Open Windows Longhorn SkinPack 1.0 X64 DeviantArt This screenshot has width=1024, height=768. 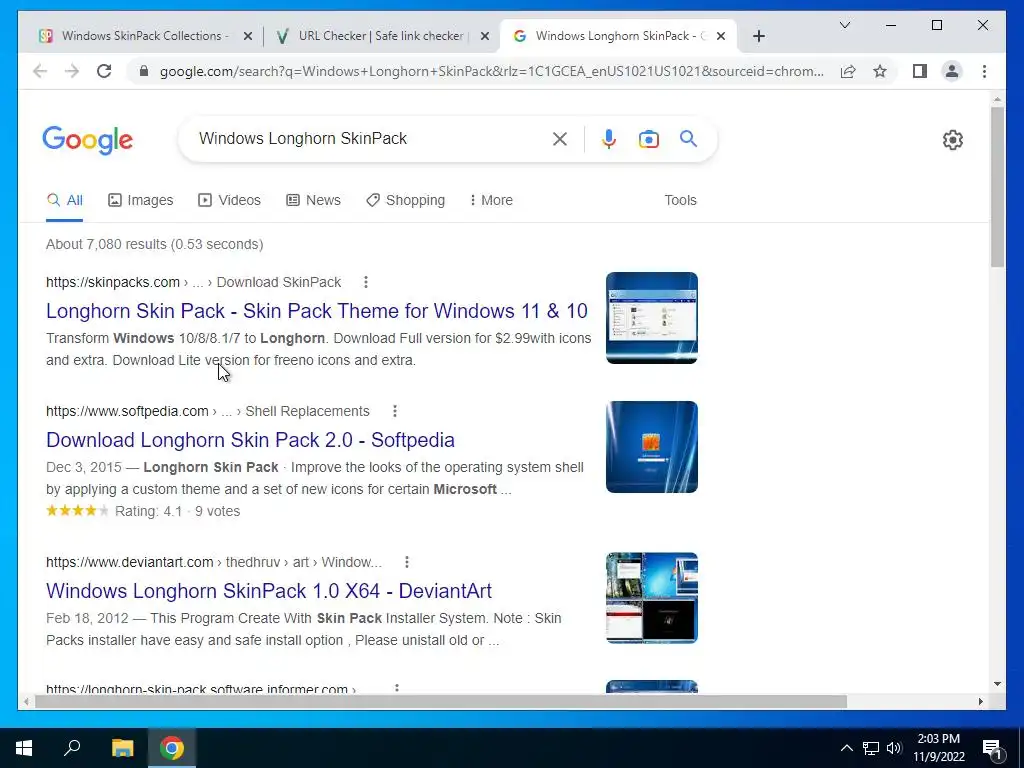coord(268,591)
